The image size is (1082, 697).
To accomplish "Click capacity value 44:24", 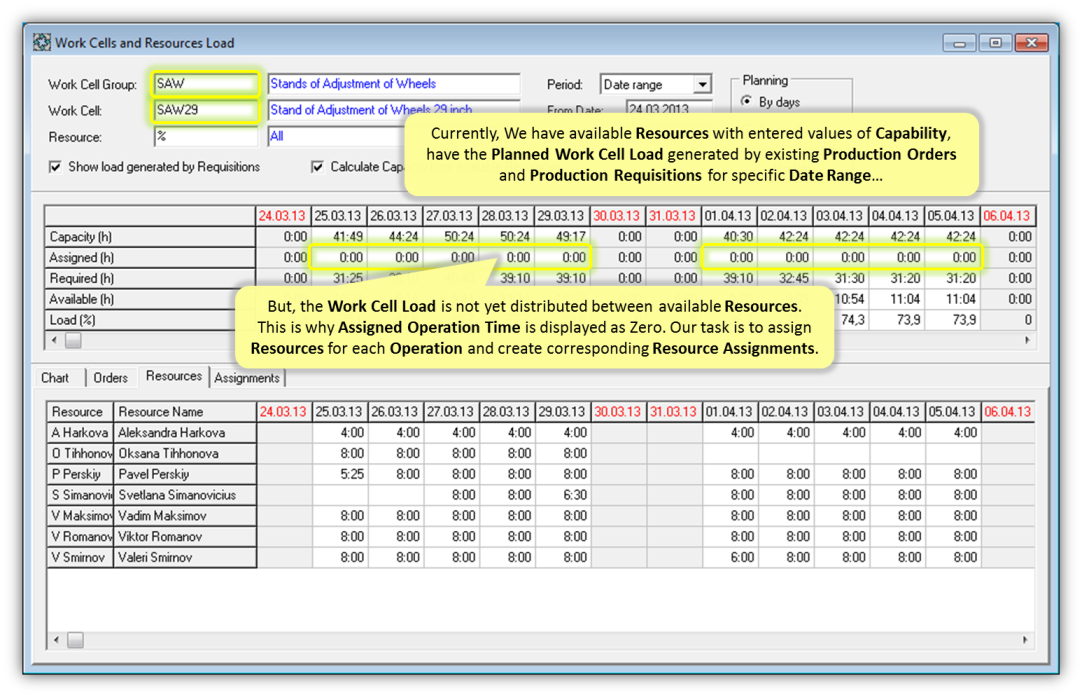I will (x=395, y=237).
